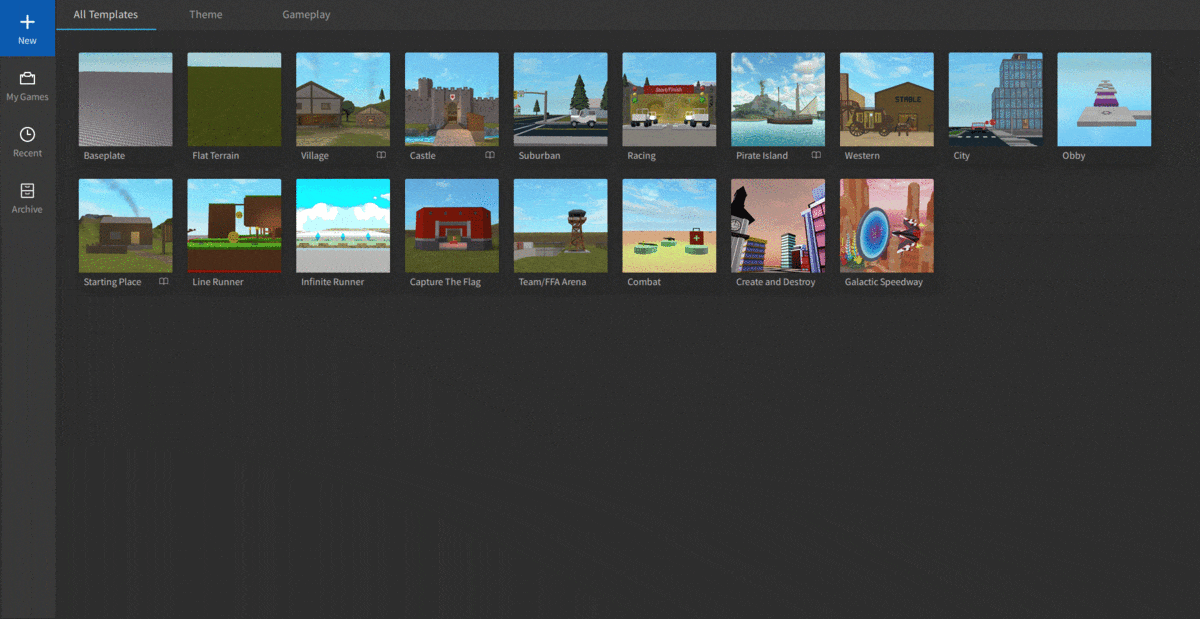1200x619 pixels.
Task: Select the City template thumbnail
Action: (x=996, y=100)
